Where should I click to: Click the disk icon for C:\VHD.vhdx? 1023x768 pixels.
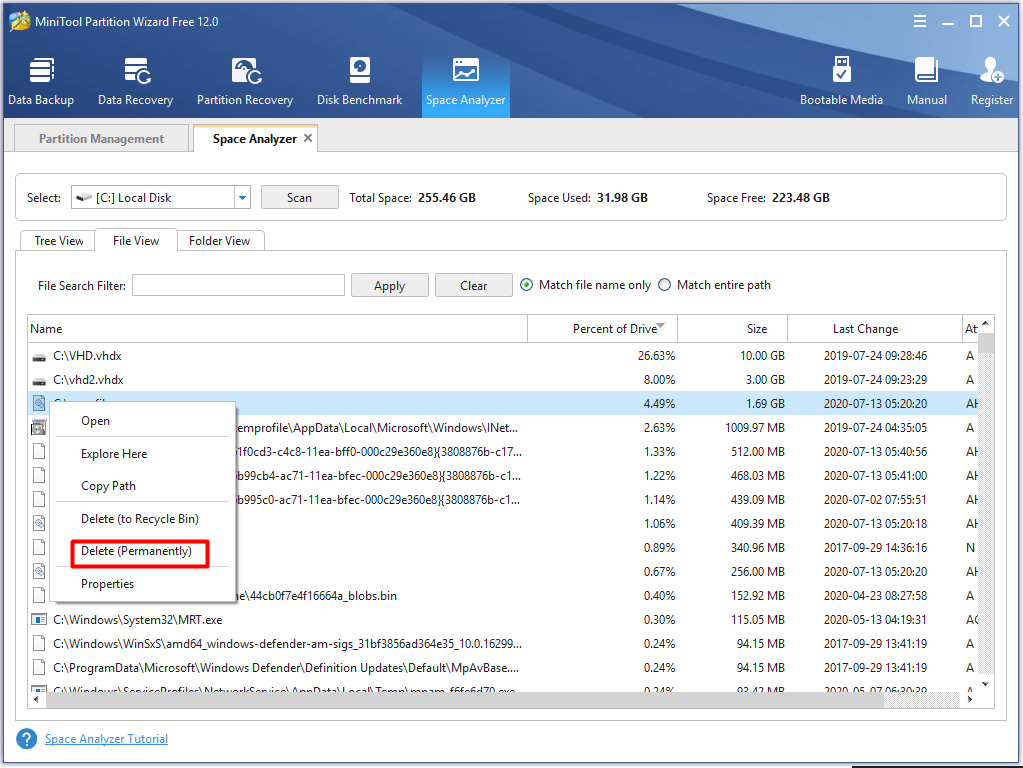point(39,356)
